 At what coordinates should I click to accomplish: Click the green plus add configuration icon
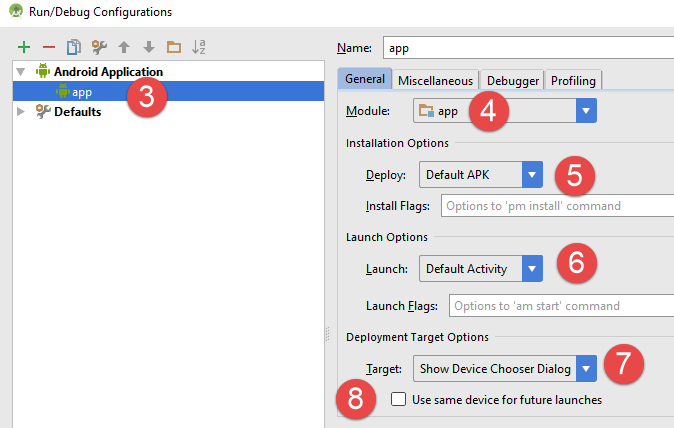tap(24, 47)
